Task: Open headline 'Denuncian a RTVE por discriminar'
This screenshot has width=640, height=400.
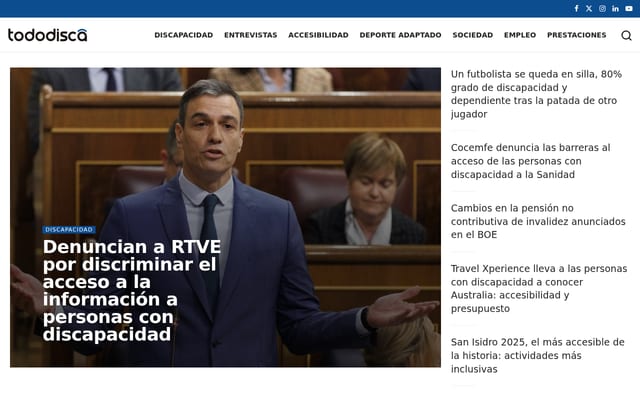Action: (x=132, y=291)
